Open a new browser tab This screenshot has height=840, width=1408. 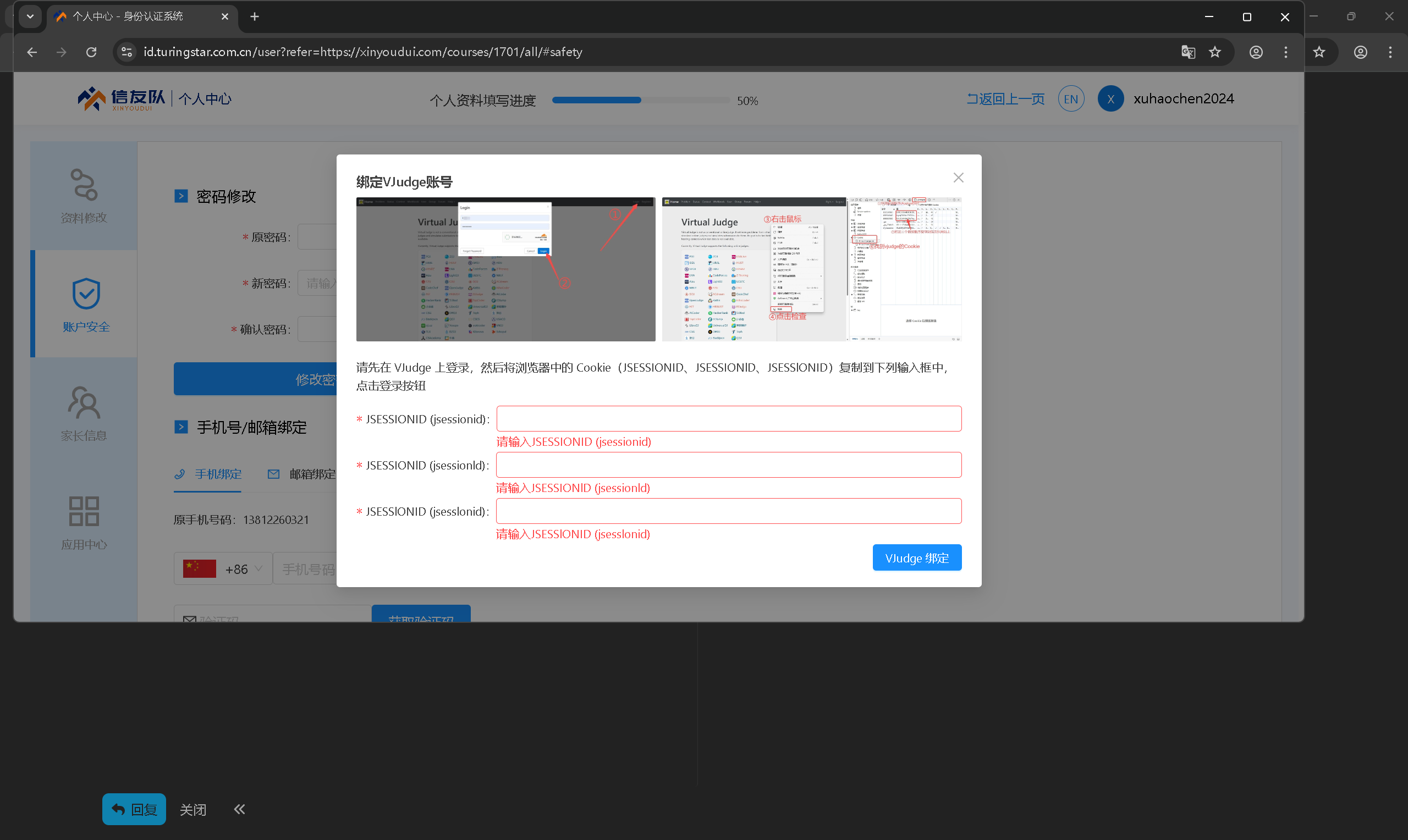(254, 16)
